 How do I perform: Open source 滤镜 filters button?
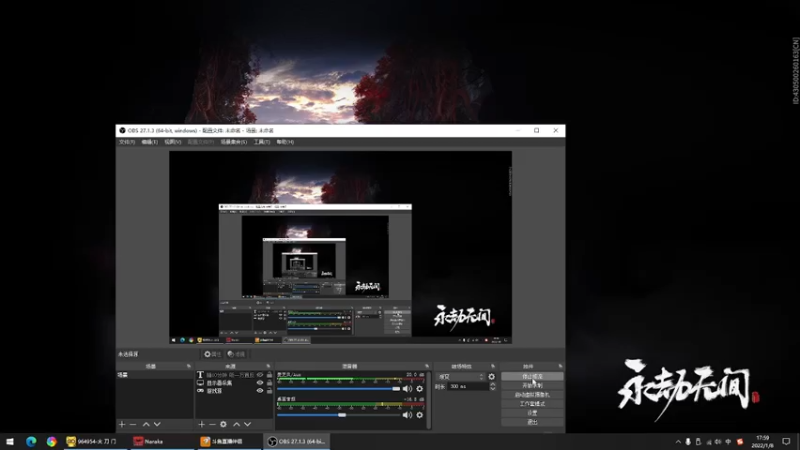(236, 354)
